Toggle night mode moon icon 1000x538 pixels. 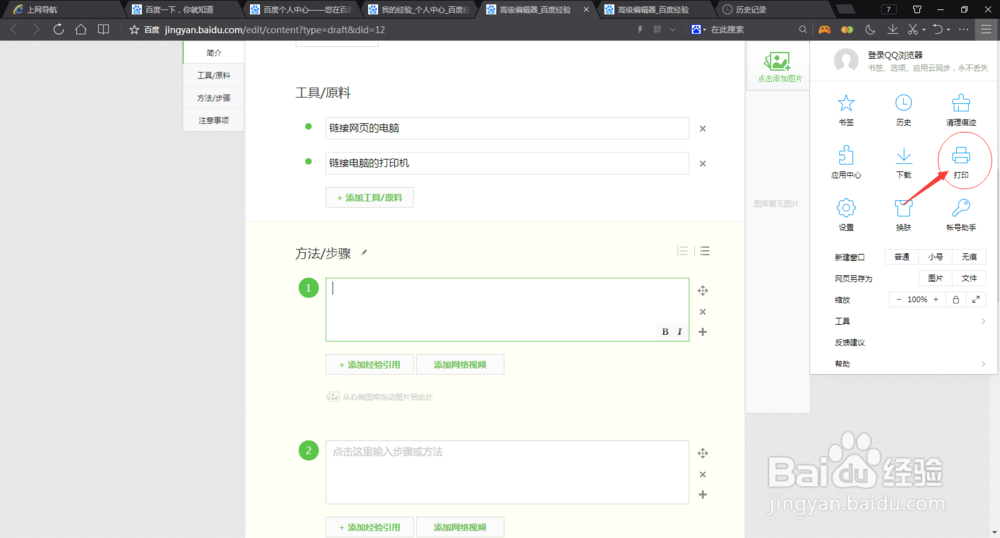click(x=870, y=29)
